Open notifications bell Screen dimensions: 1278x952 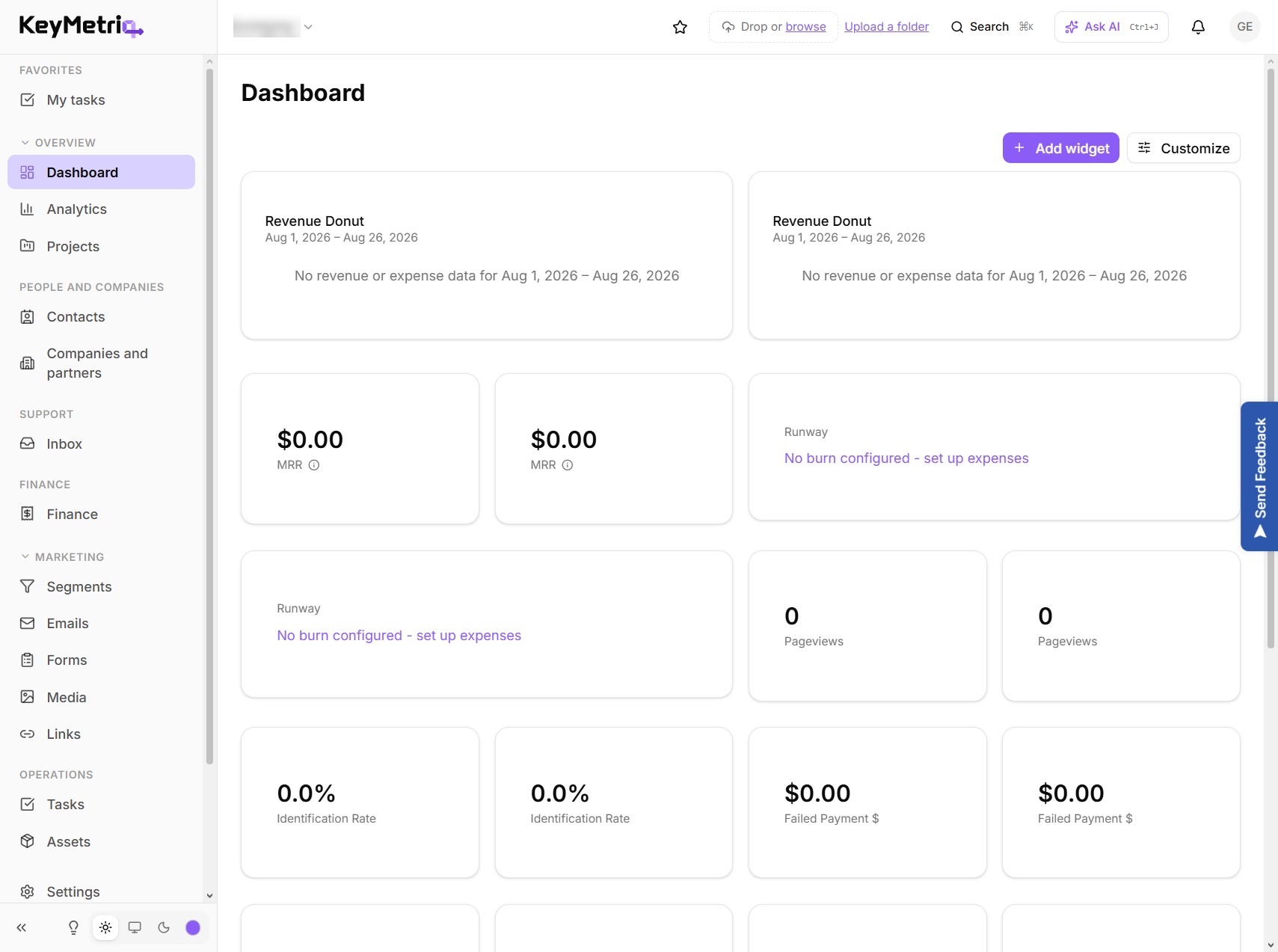pos(1198,27)
